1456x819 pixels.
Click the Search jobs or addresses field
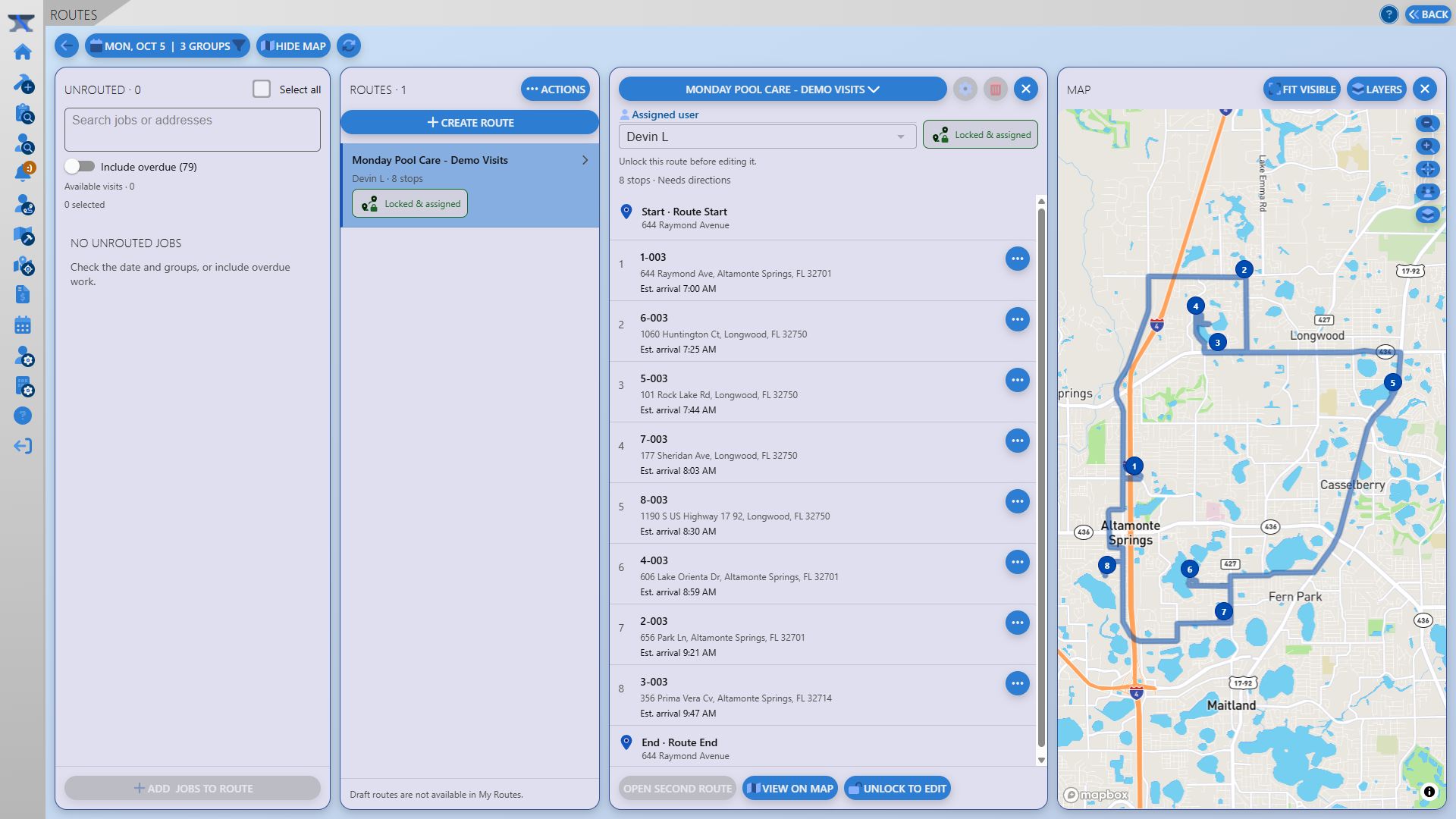coord(193,130)
